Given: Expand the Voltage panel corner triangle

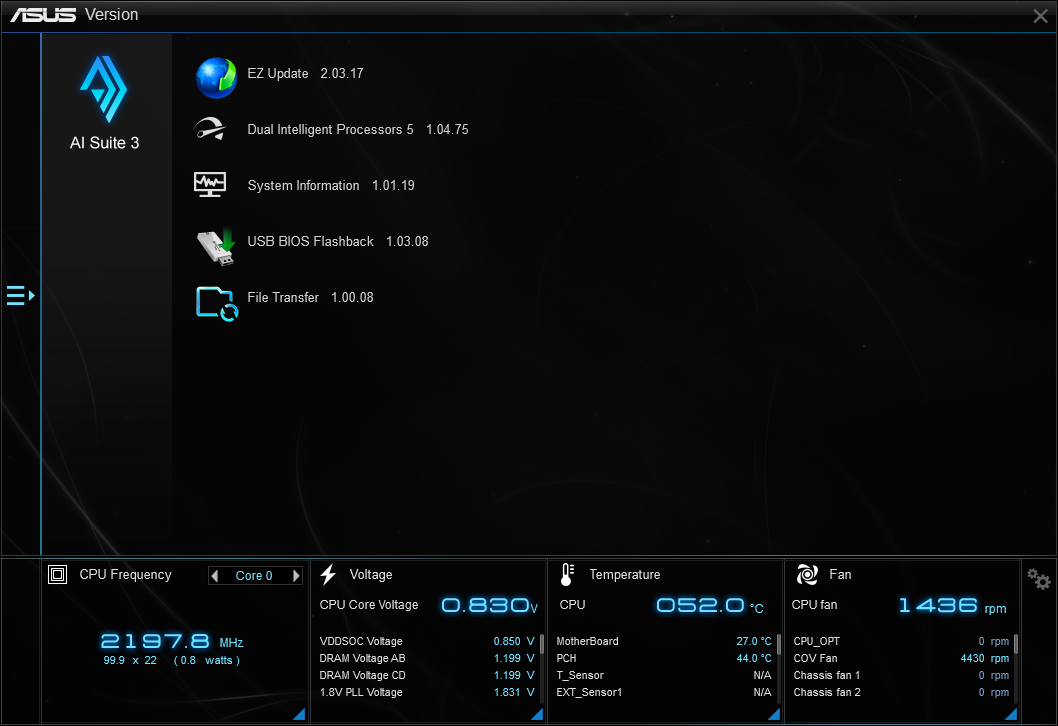Looking at the screenshot, I should point(537,714).
